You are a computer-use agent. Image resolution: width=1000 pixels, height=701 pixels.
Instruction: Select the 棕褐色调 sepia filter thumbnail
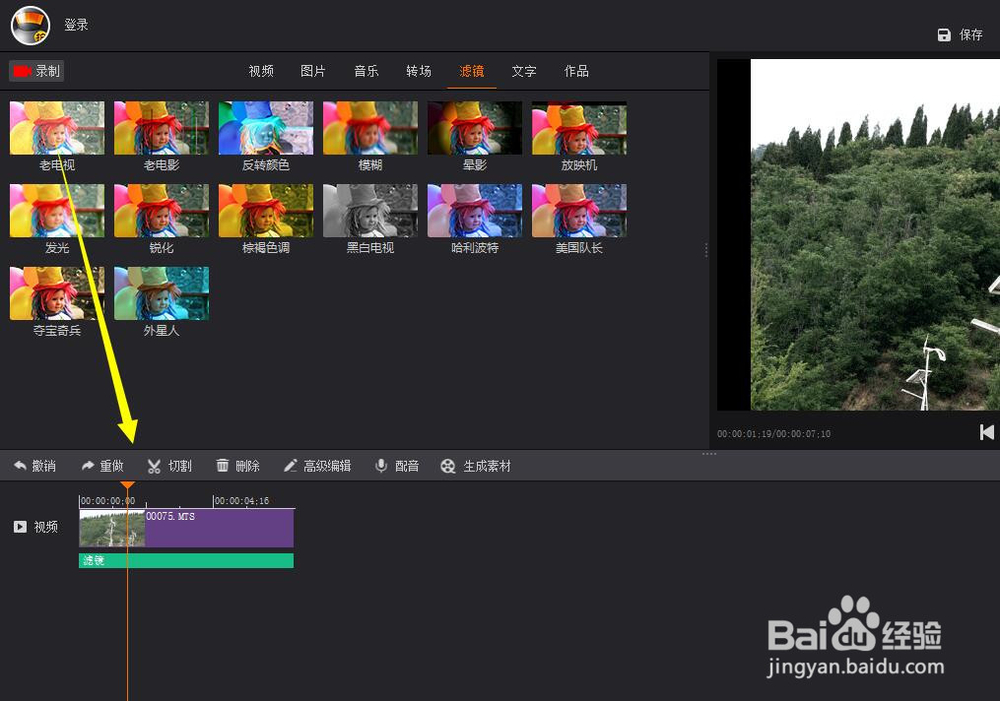(266, 210)
